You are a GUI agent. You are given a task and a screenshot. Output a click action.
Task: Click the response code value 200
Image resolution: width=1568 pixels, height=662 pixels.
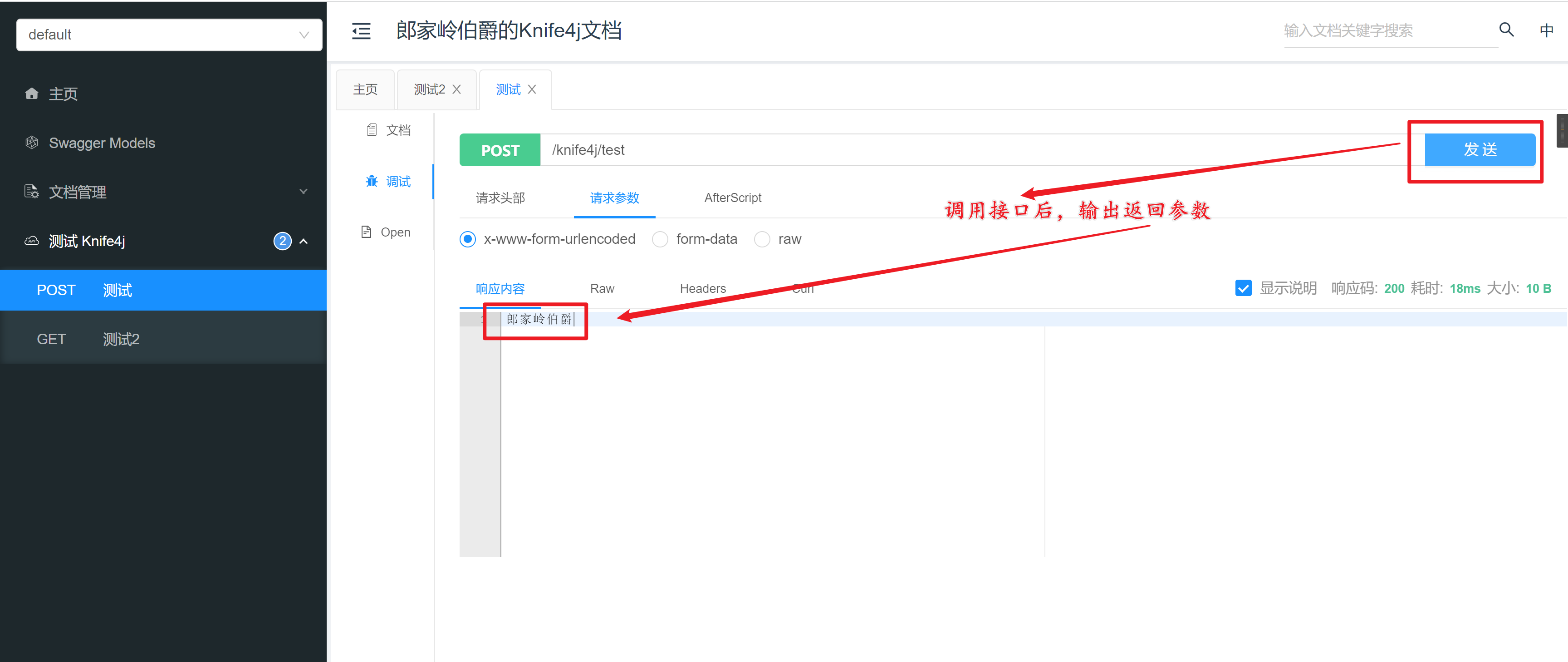(1394, 288)
